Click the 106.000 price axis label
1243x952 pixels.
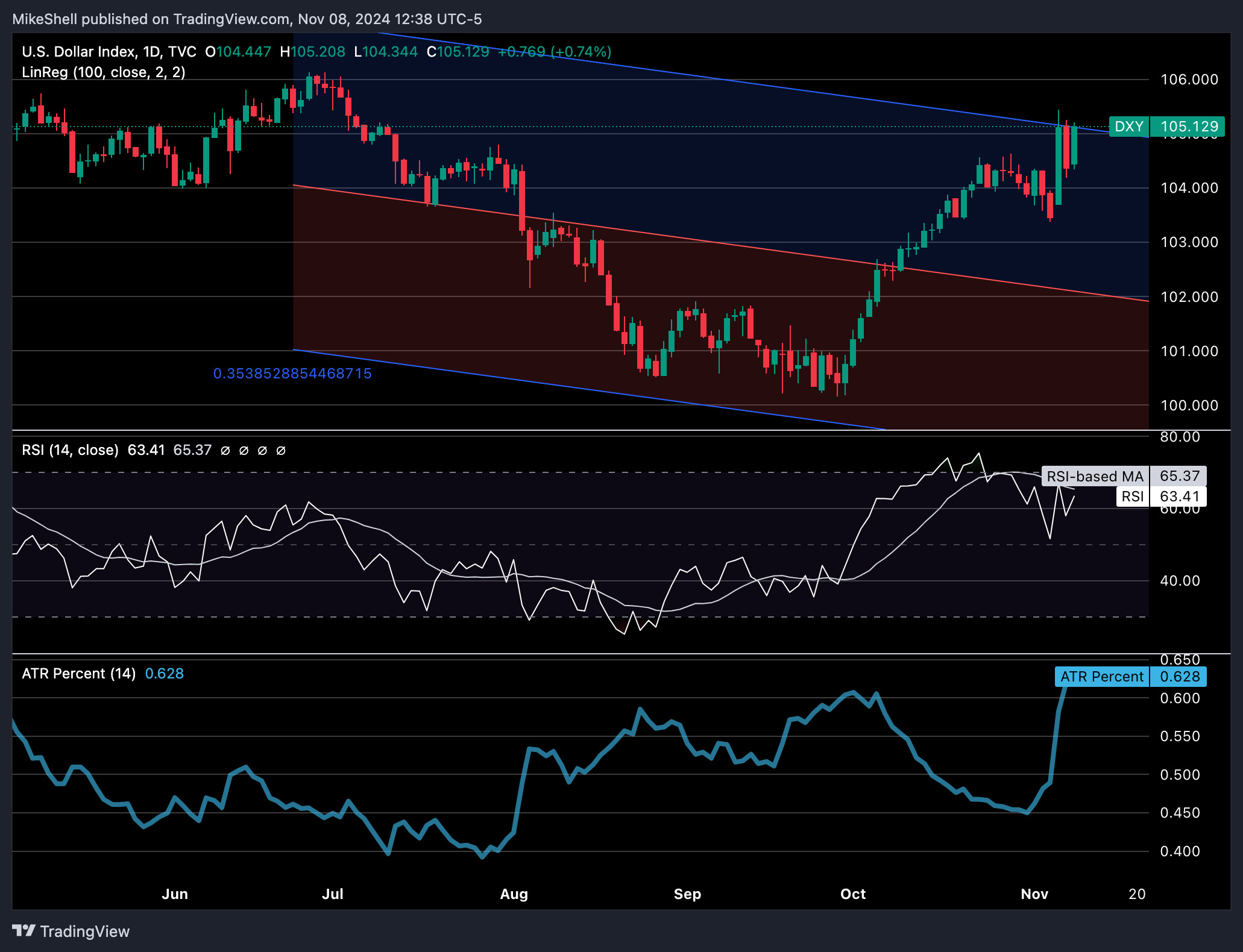(x=1189, y=80)
